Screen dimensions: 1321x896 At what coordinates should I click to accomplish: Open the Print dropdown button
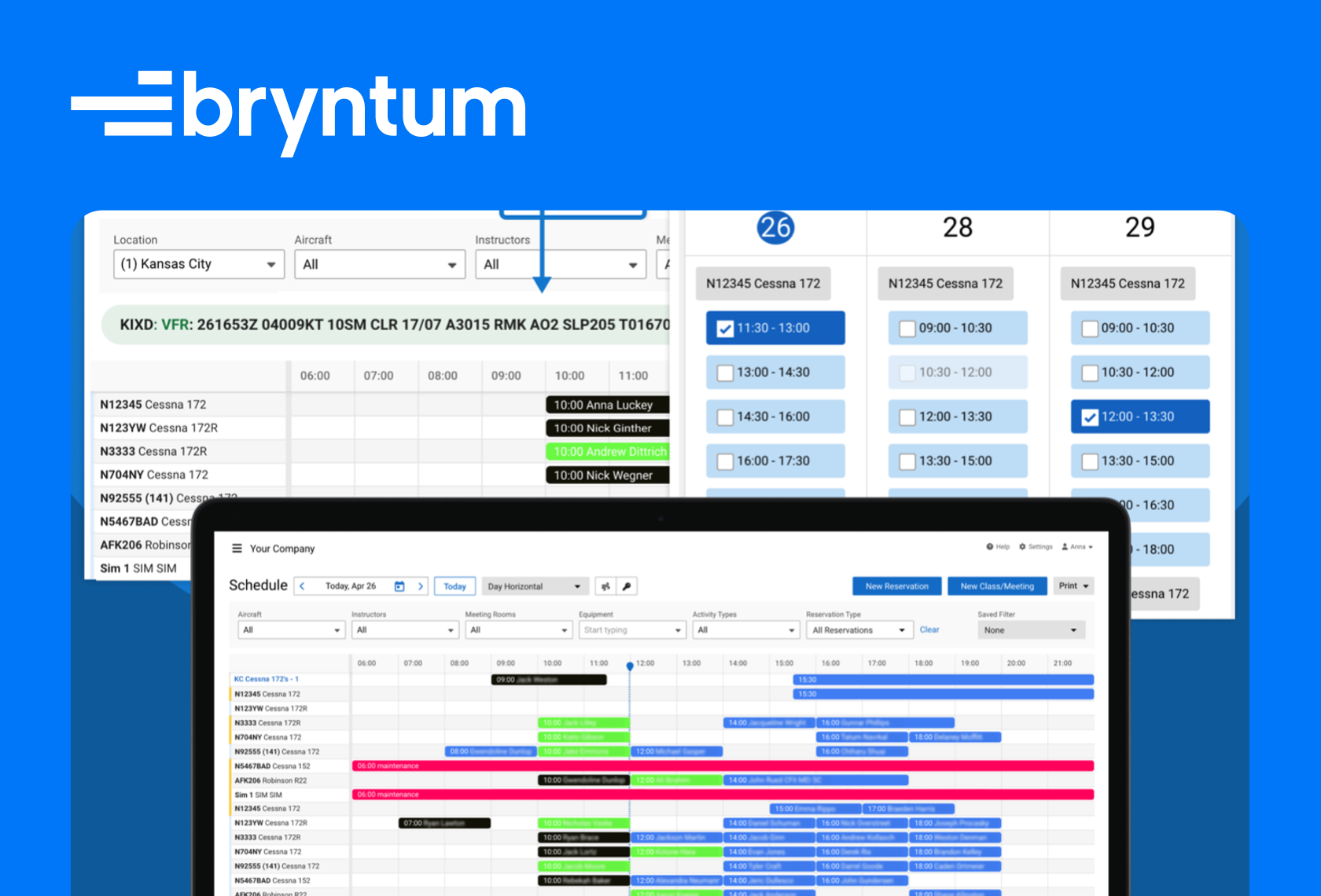(x=1073, y=586)
